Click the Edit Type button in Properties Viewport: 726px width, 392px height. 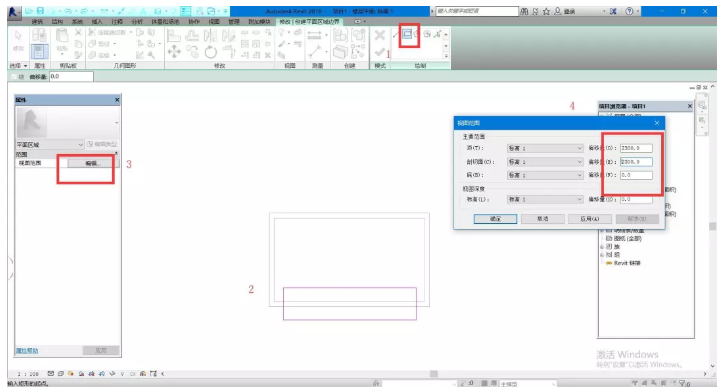pos(102,145)
